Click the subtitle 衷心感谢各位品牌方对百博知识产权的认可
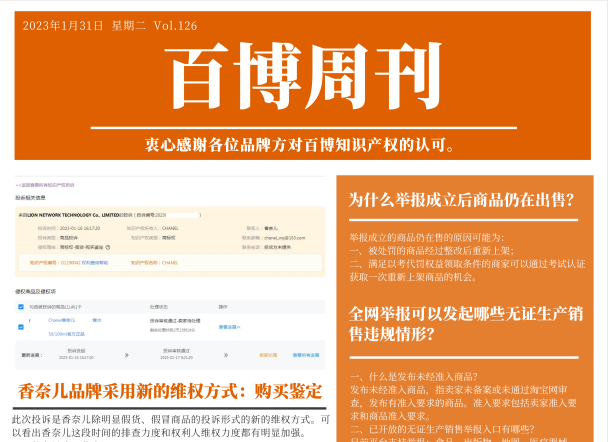 [299, 145]
